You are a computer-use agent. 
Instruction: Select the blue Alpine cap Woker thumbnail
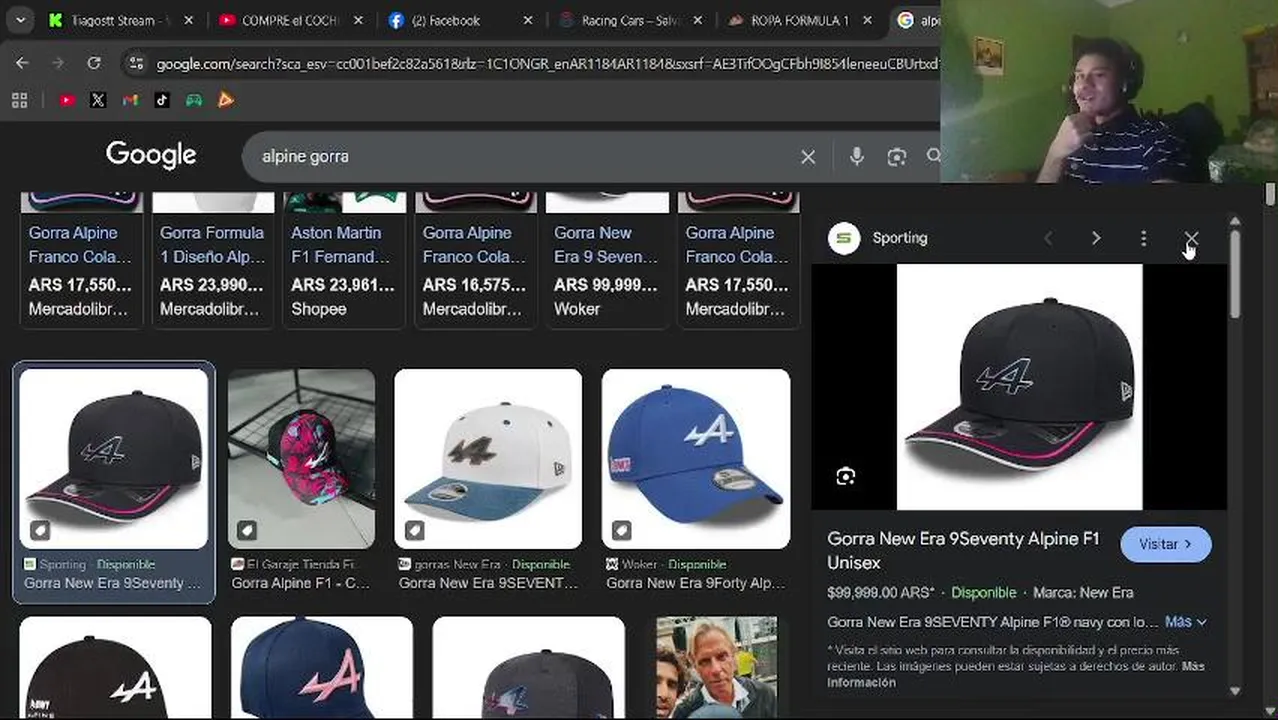[696, 458]
